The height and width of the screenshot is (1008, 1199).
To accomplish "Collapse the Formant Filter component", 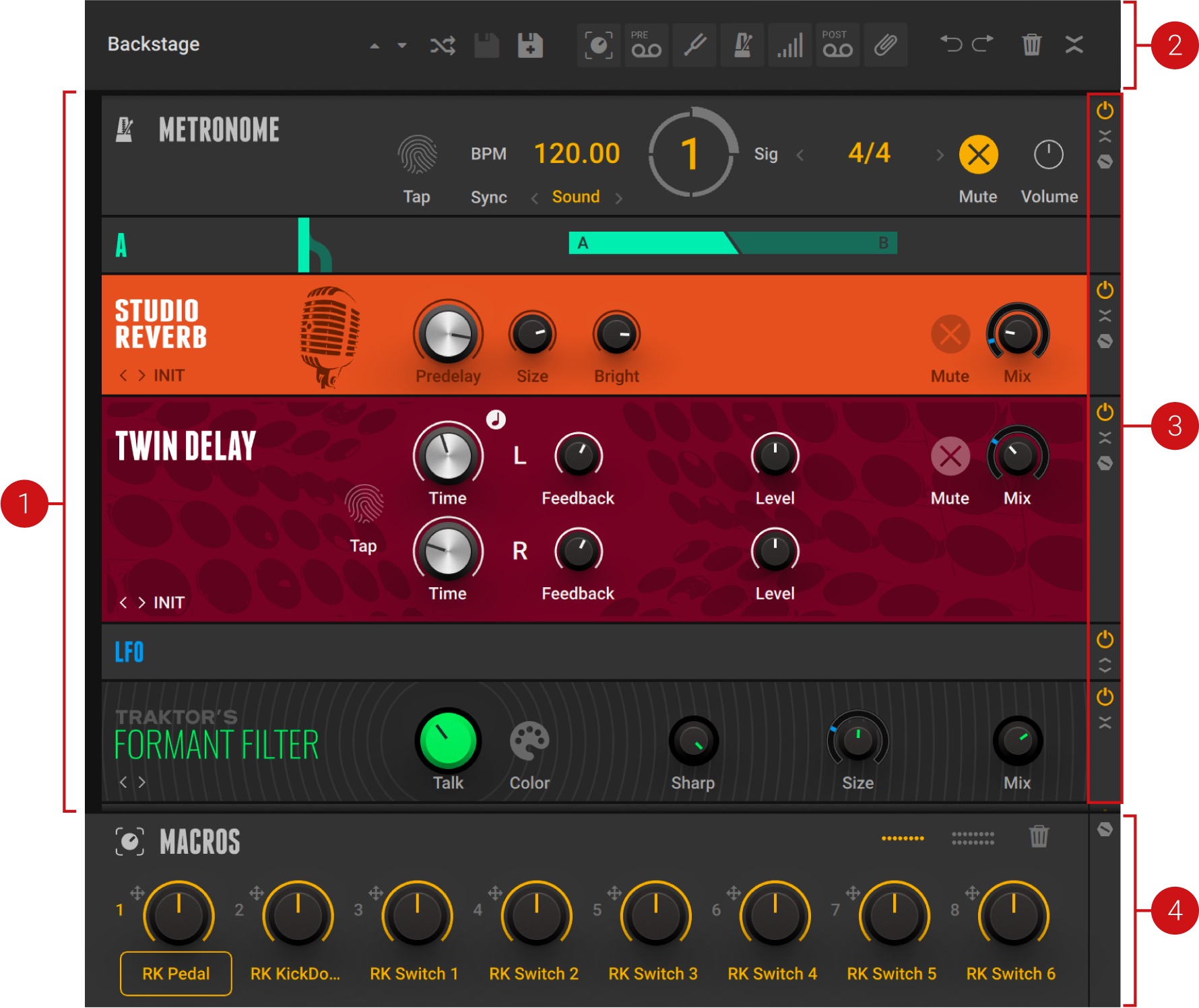I will click(1105, 723).
